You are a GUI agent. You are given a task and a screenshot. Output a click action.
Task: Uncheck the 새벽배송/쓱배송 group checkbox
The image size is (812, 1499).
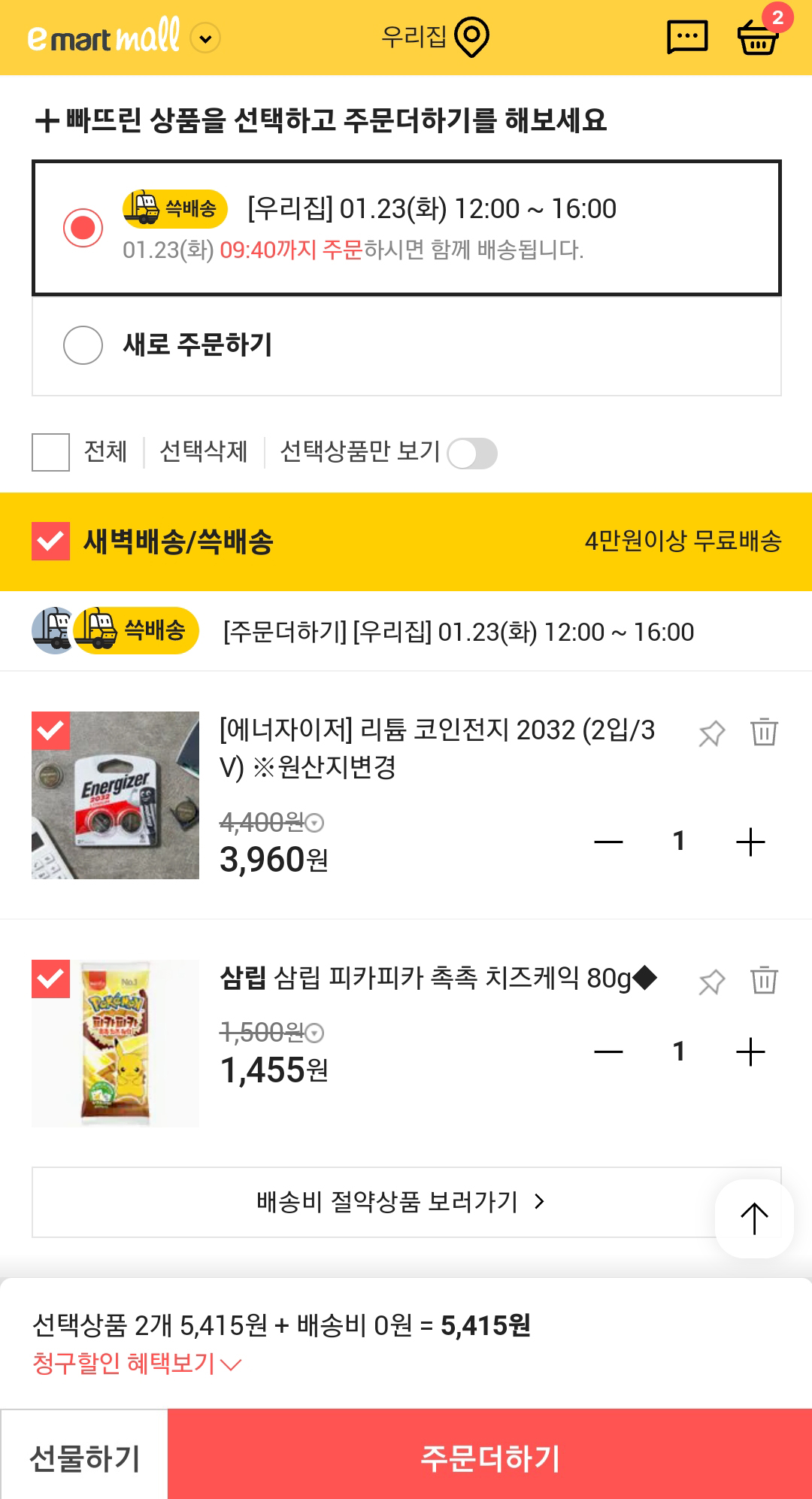pyautogui.click(x=50, y=542)
